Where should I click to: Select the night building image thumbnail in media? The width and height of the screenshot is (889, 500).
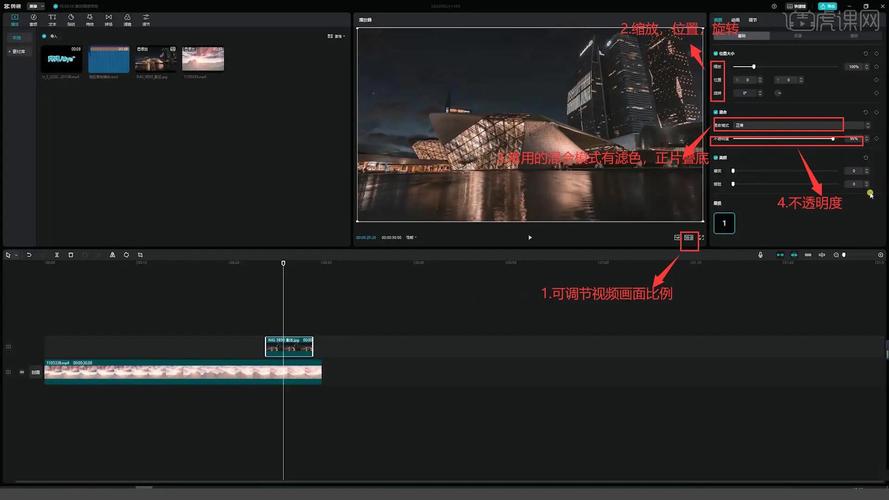click(155, 59)
